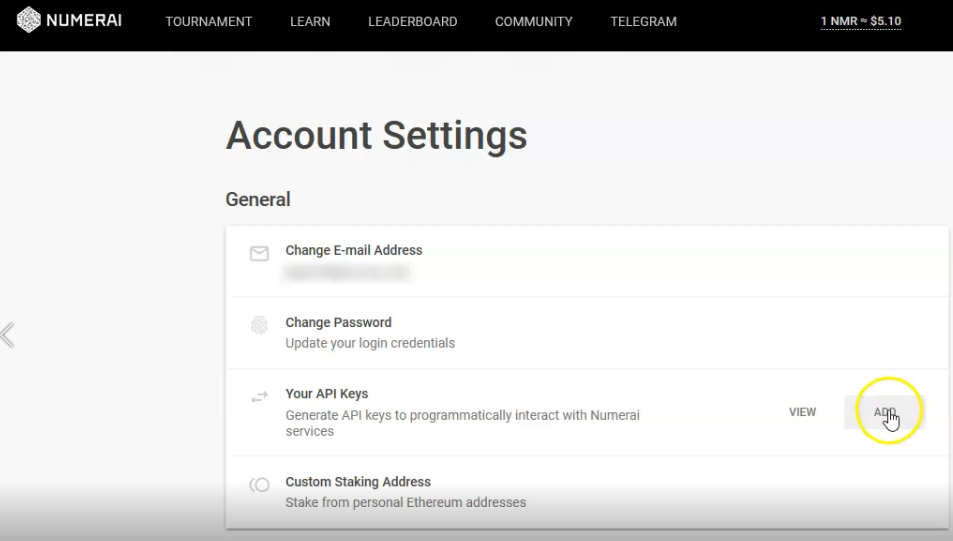Click the envelope icon for e-mail
Image resolution: width=953 pixels, height=541 pixels.
pos(260,253)
